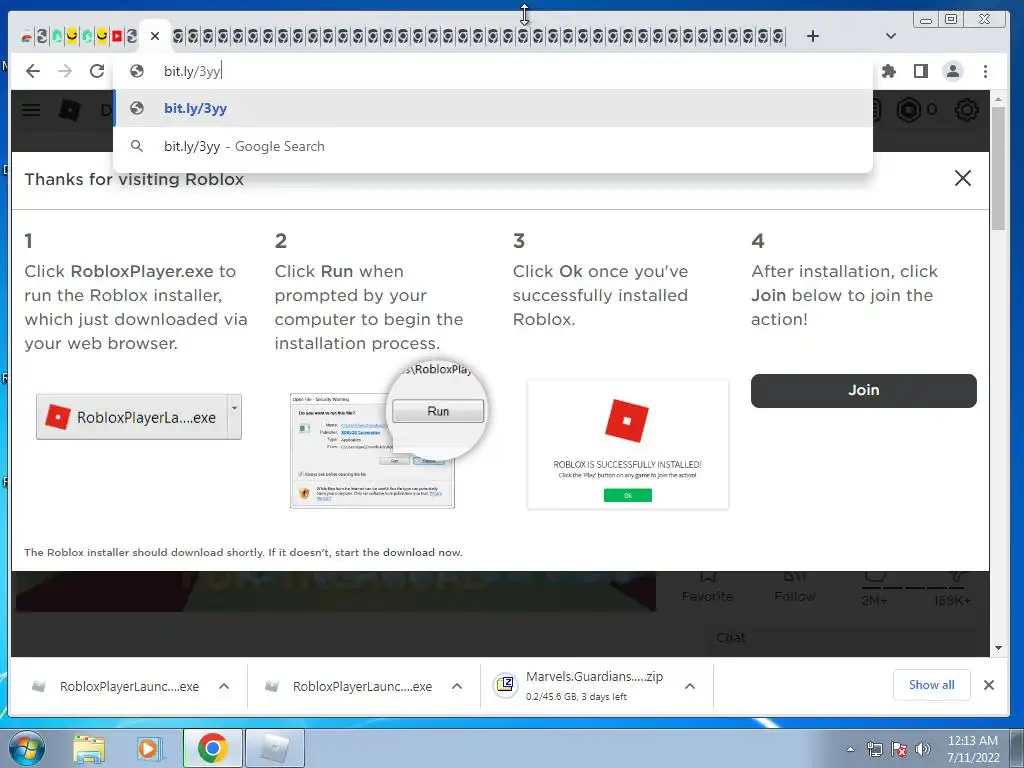
Task: Open first RobloxPlayerLaunc....exe download
Action: pos(116,686)
